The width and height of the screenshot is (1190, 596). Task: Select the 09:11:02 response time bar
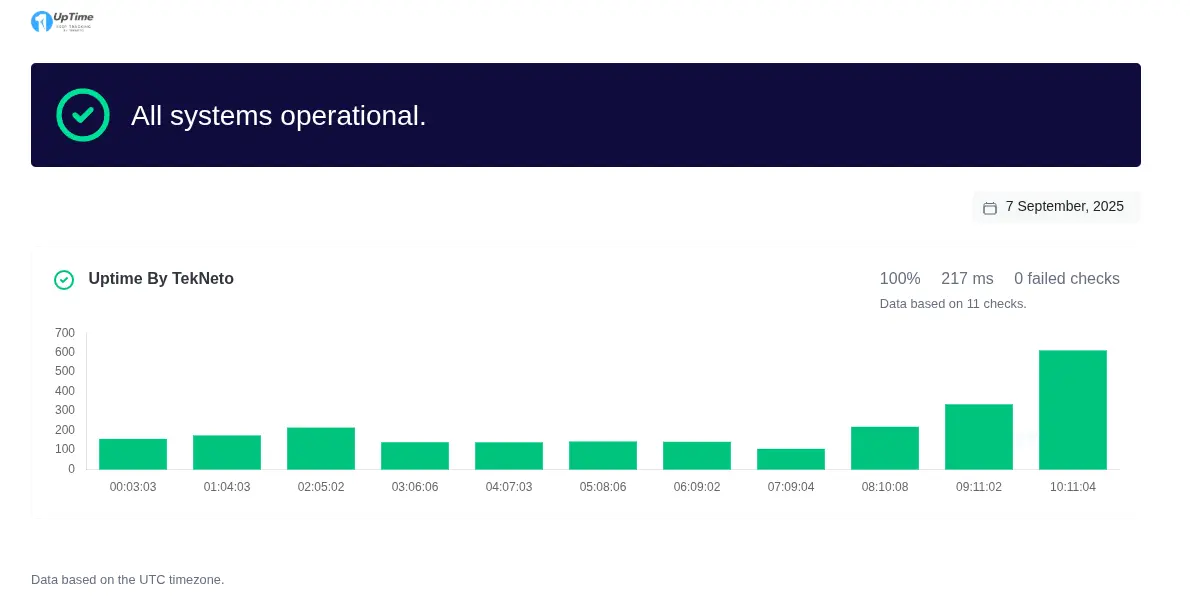coord(978,437)
